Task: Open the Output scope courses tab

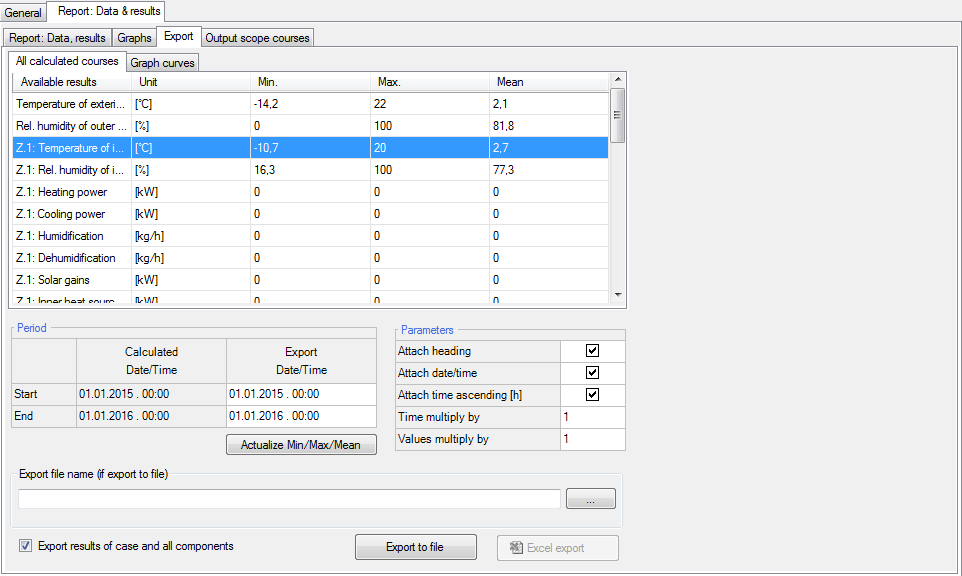Action: tap(258, 38)
